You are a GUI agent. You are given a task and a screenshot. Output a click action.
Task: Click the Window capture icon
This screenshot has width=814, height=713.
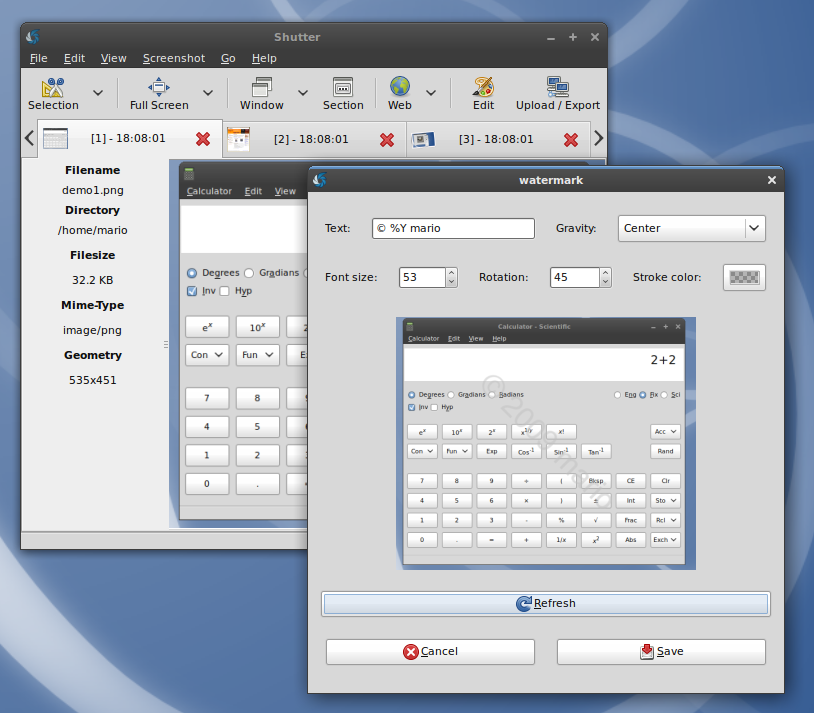point(262,87)
